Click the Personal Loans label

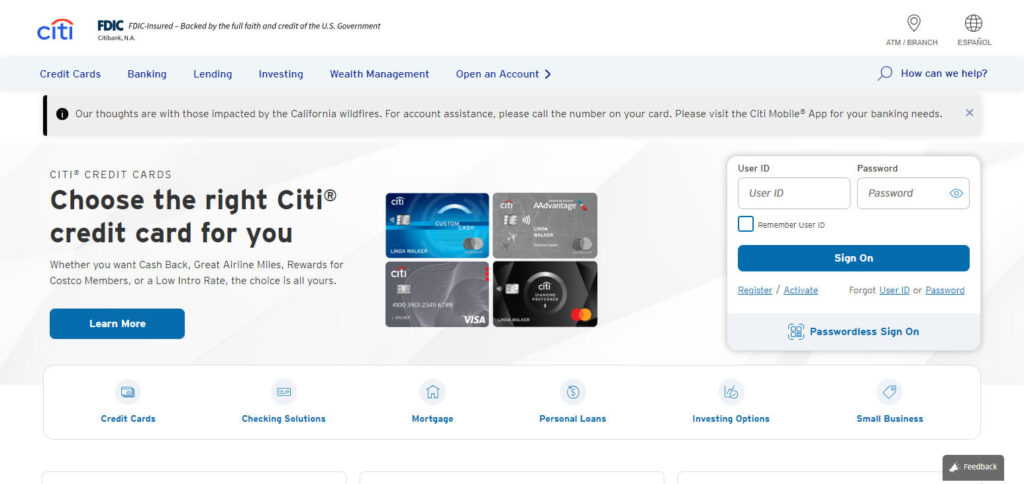pos(573,419)
